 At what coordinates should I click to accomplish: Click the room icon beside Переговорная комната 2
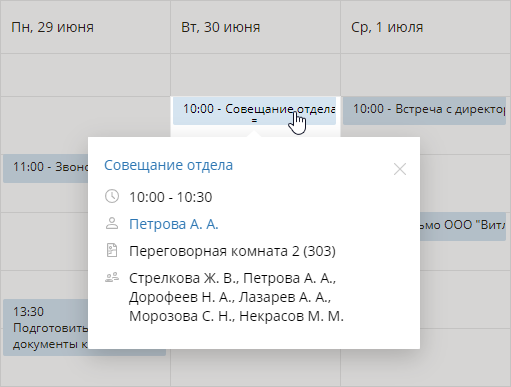point(112,250)
